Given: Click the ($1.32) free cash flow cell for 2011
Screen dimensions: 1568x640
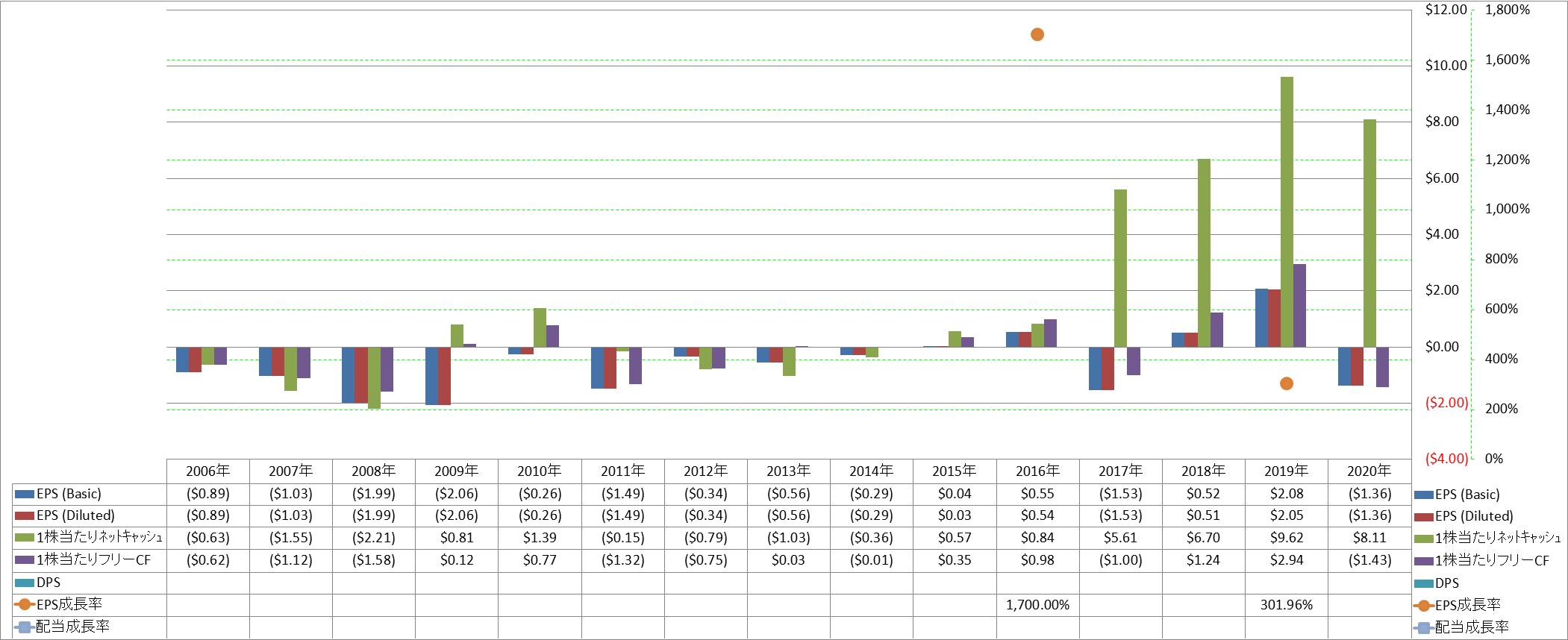Looking at the screenshot, I should coord(623,560).
